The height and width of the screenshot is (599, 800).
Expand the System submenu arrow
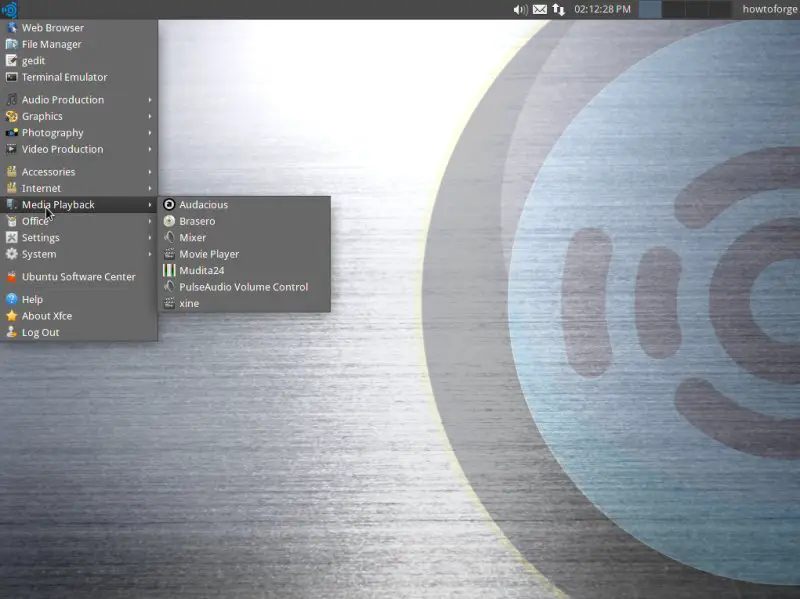pos(150,254)
